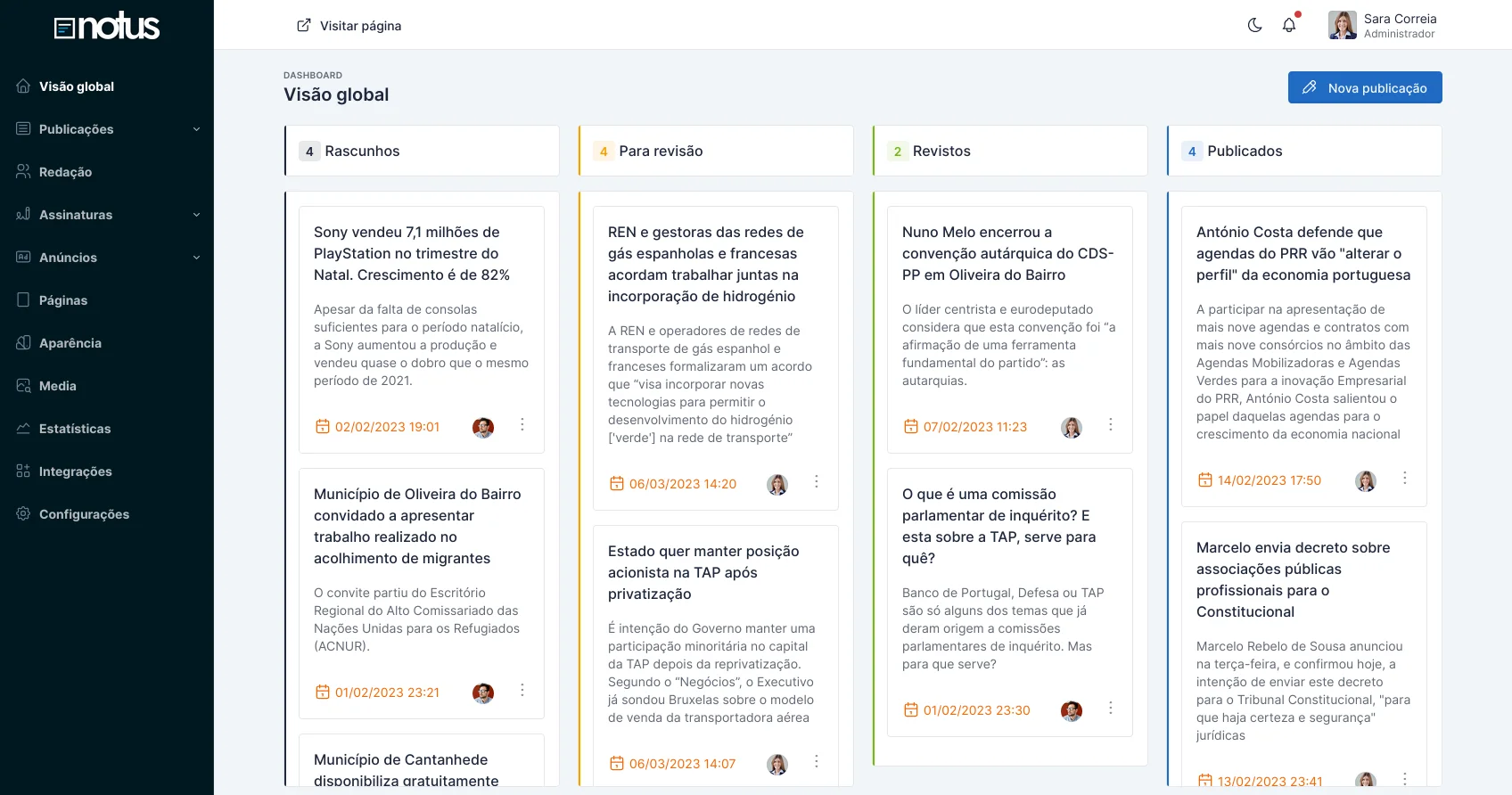Expand the Assinaturas submenu
1512x795 pixels.
(196, 215)
